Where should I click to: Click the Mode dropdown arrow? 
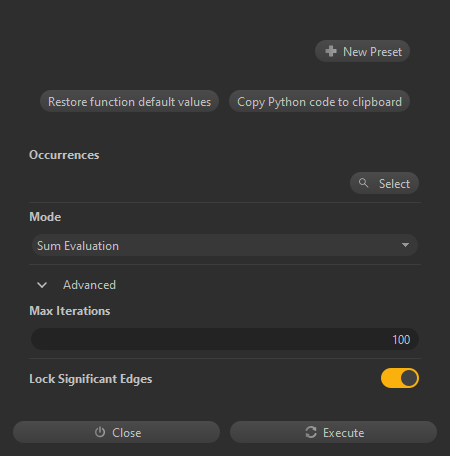[405, 245]
